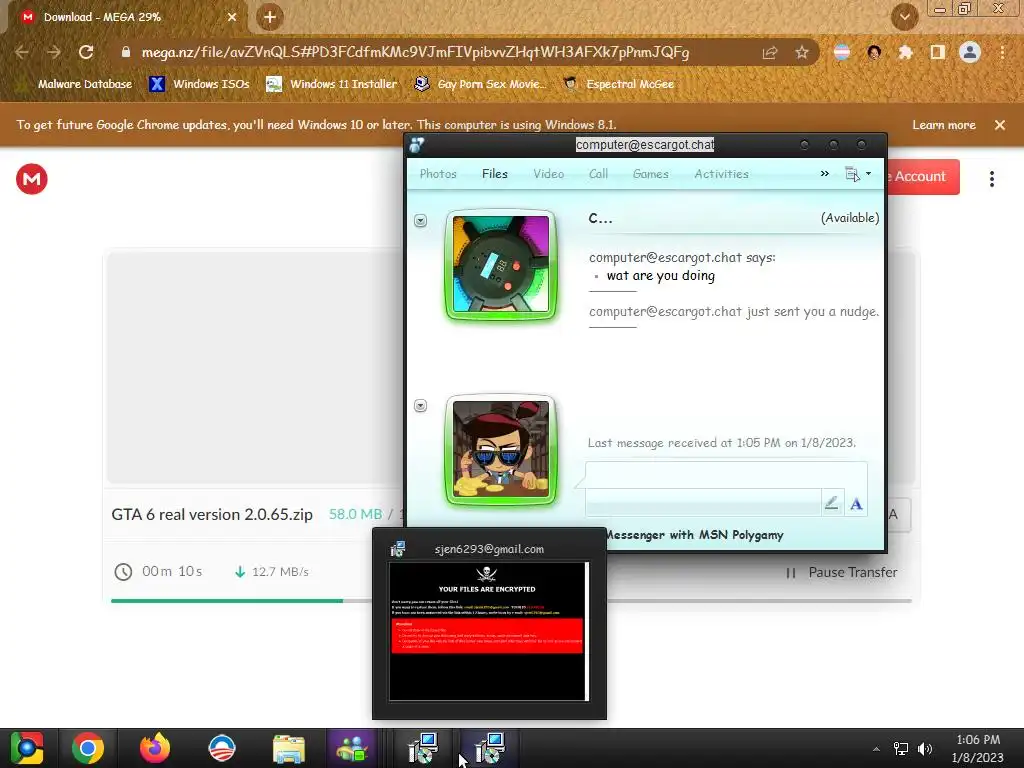Pause Transfer on MEGA download
Screen dimensions: 1024x768
[x=842, y=572]
